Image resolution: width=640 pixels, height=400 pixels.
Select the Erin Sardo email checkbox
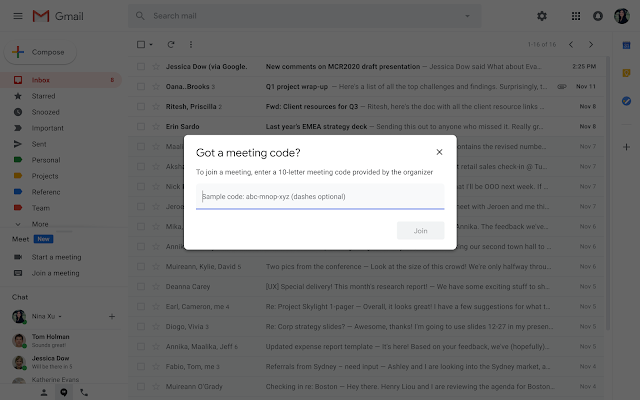tap(141, 126)
